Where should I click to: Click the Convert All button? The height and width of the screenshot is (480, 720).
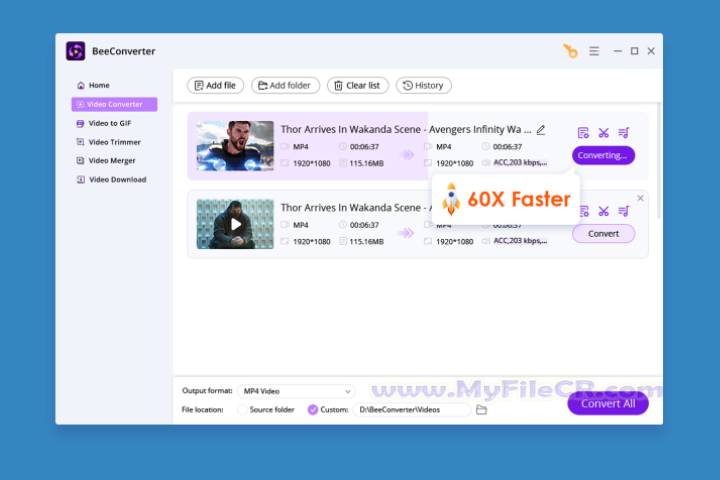click(x=608, y=403)
